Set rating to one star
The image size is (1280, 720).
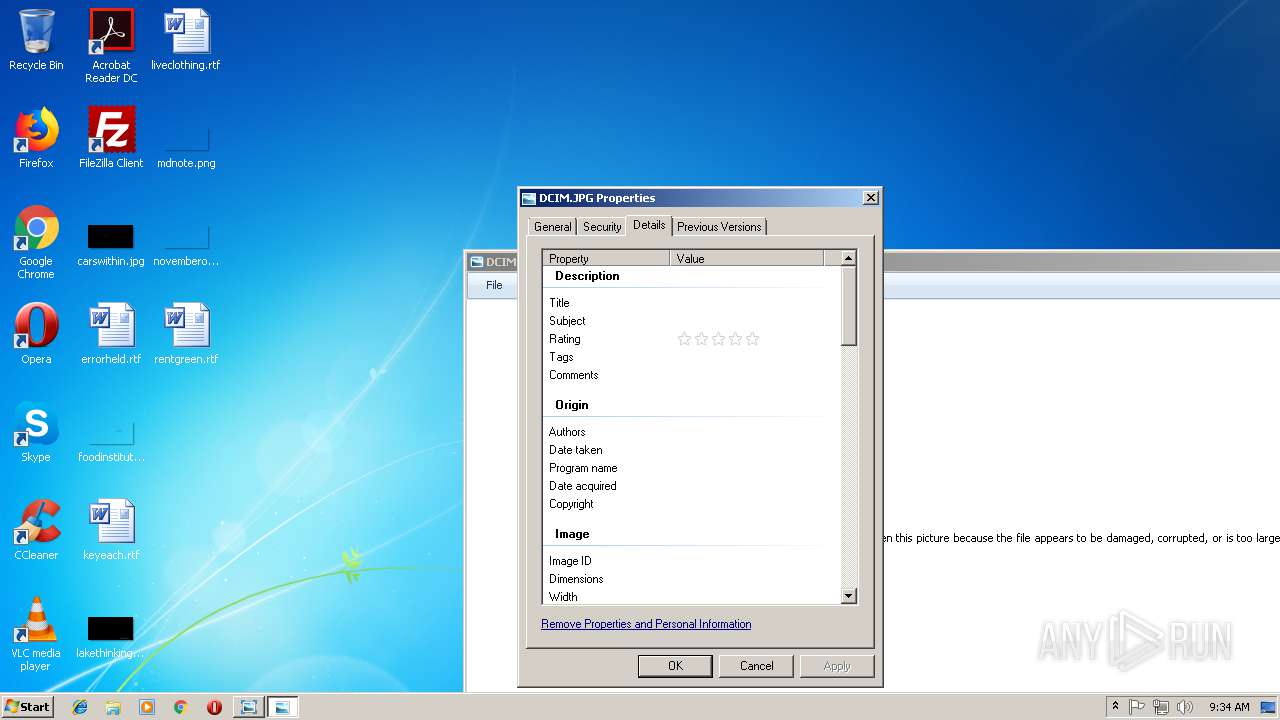(x=684, y=339)
